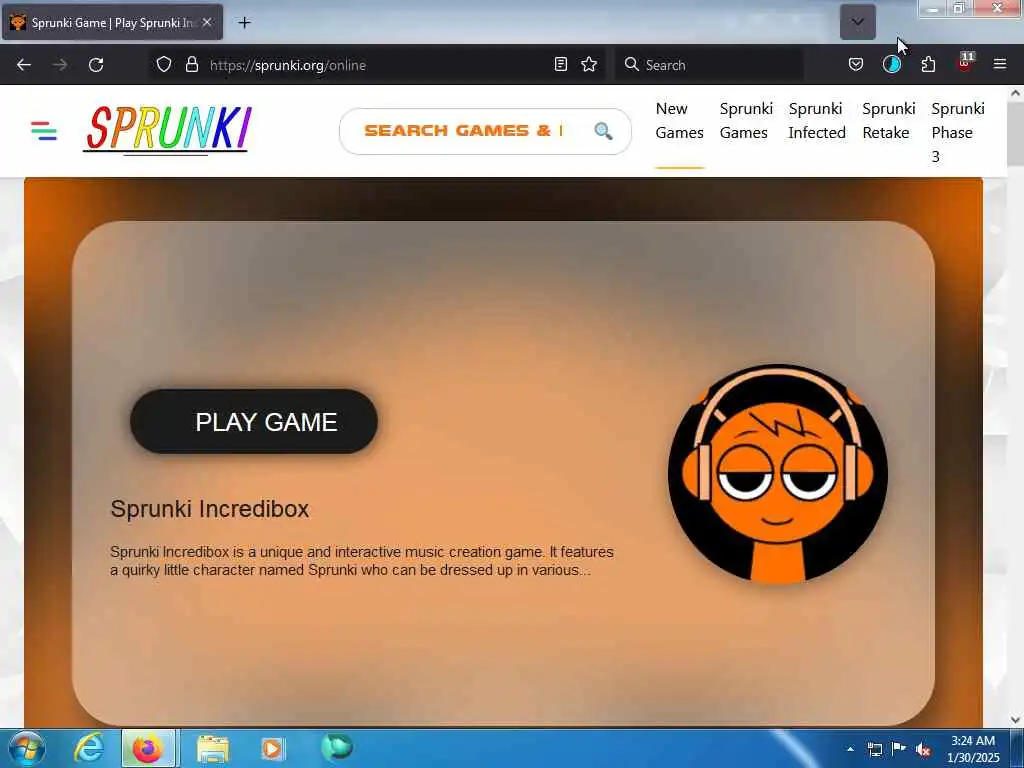Image resolution: width=1024 pixels, height=768 pixels.
Task: Click the scrollbar up arrow
Action: coord(1015,93)
